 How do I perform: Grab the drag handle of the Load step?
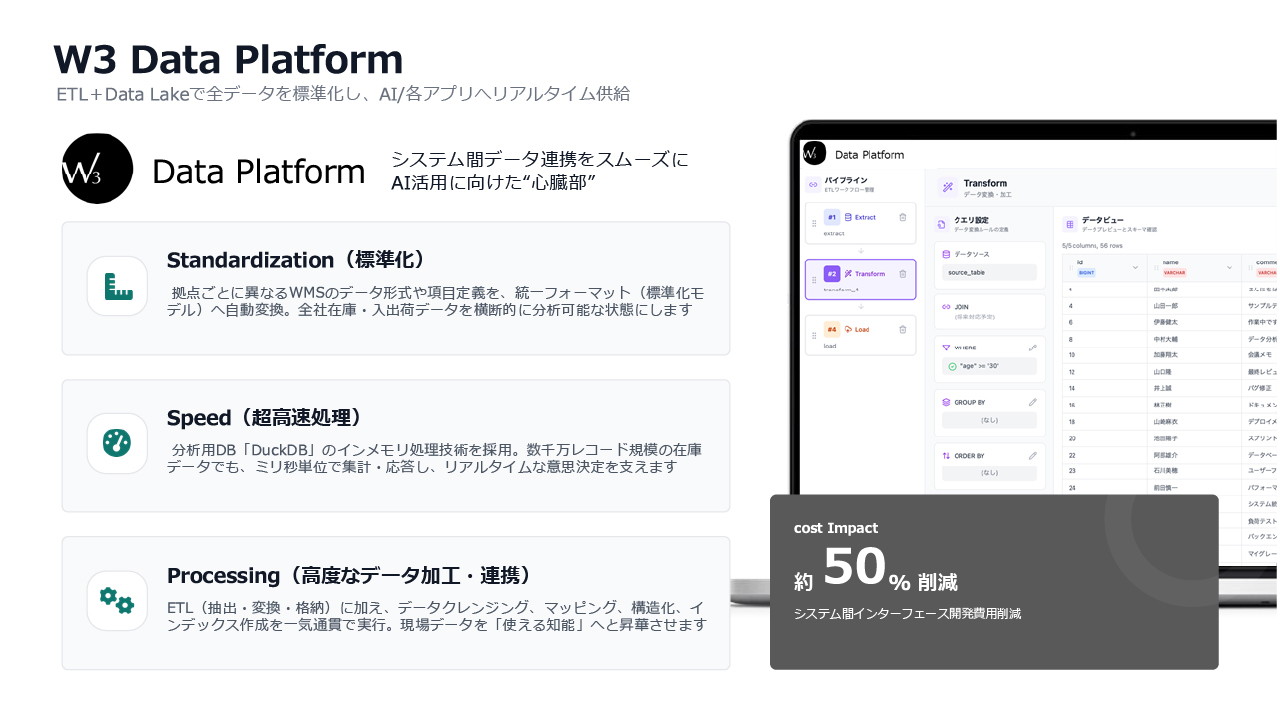[x=814, y=335]
